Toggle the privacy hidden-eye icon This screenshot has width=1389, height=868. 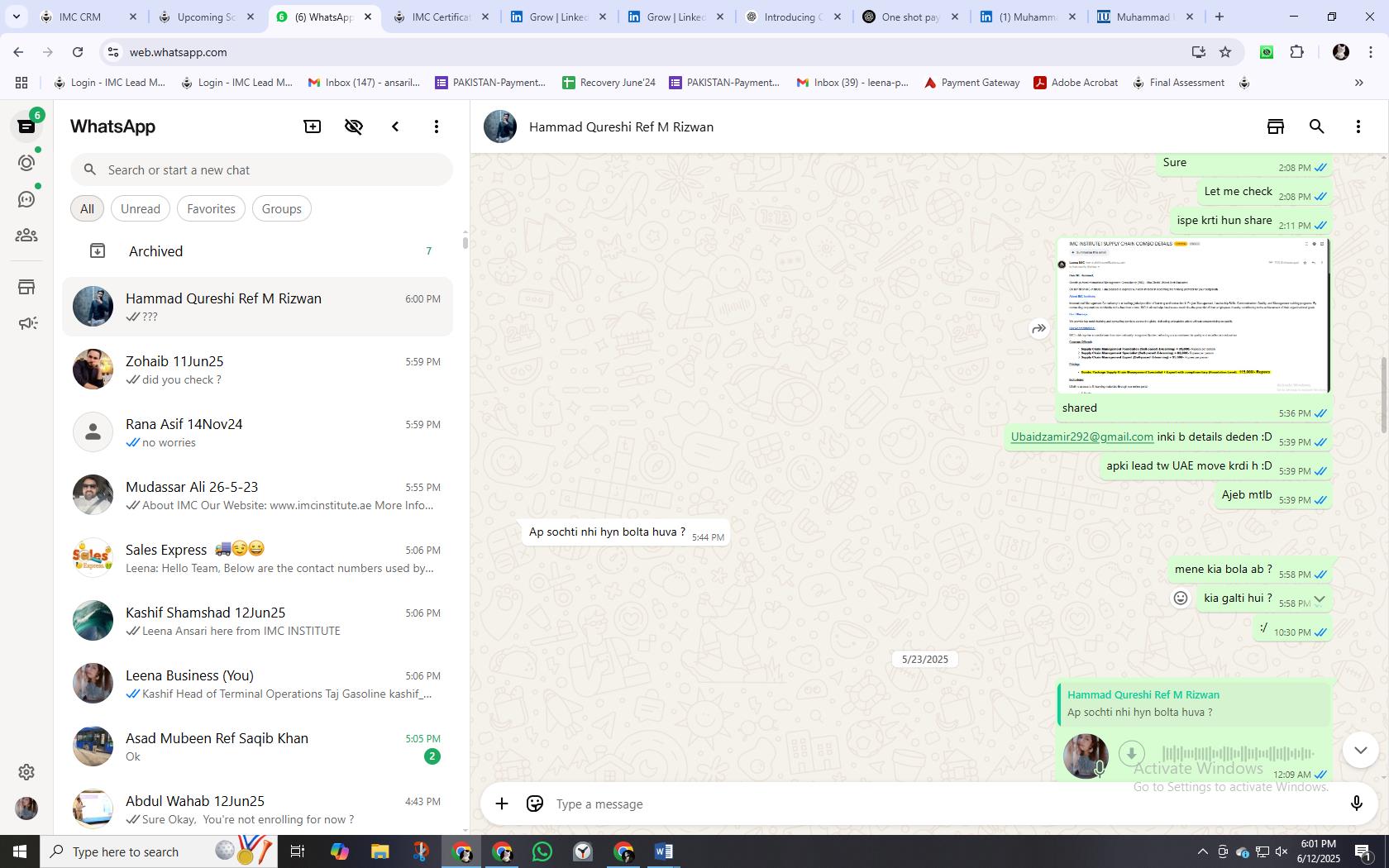click(x=354, y=126)
